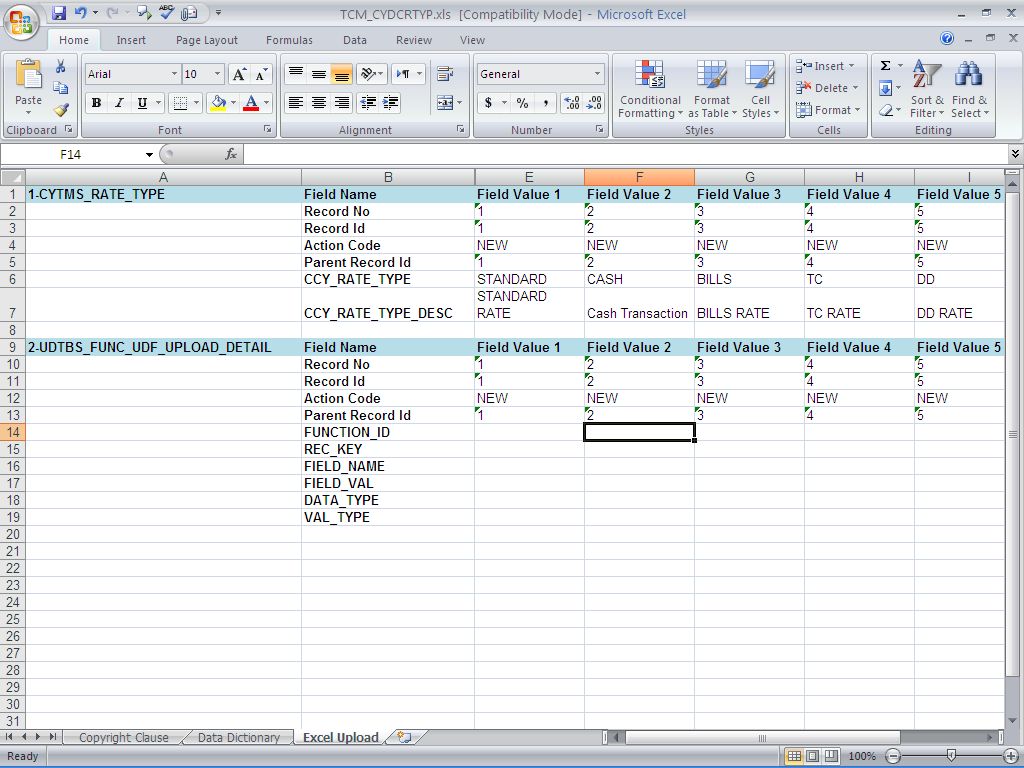Open the Data ribbon tab
Screen dimensions: 1024x768
355,40
